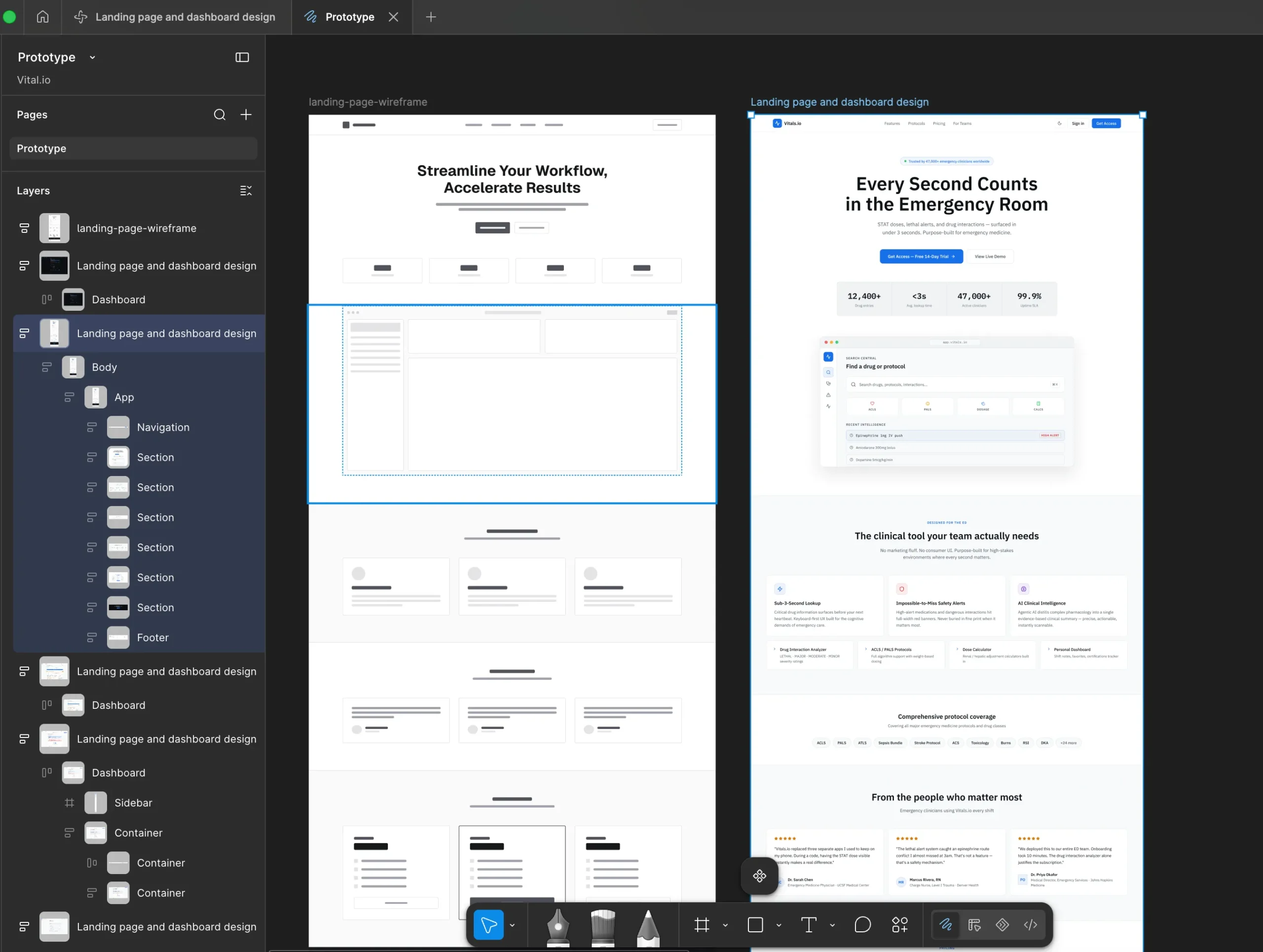Open the Text tool dropdown chevron
This screenshot has width=1263, height=952.
point(832,925)
